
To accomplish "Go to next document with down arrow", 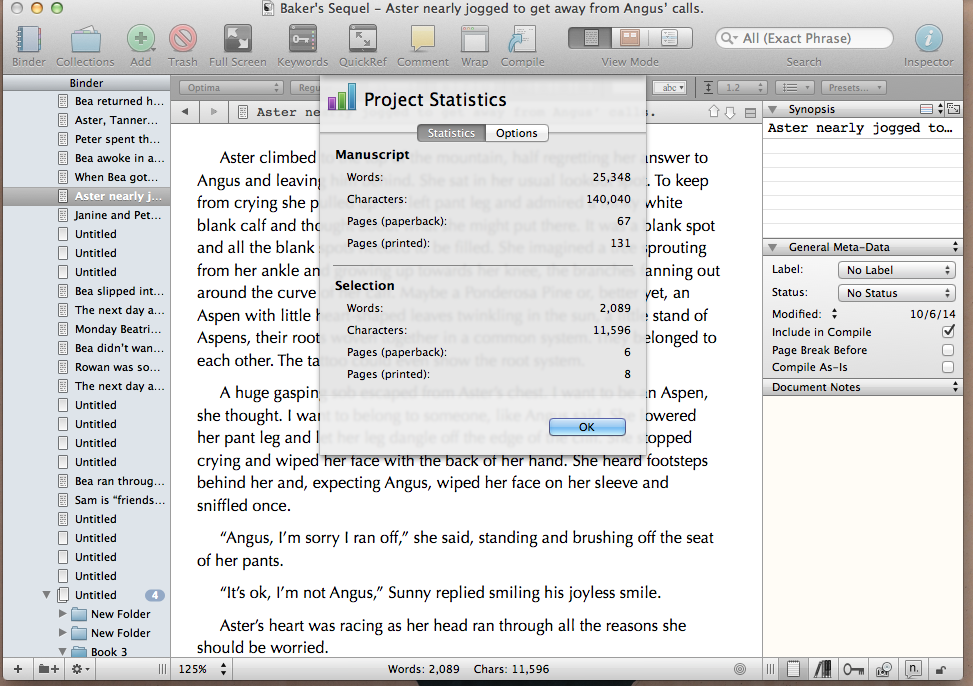I will (730, 112).
